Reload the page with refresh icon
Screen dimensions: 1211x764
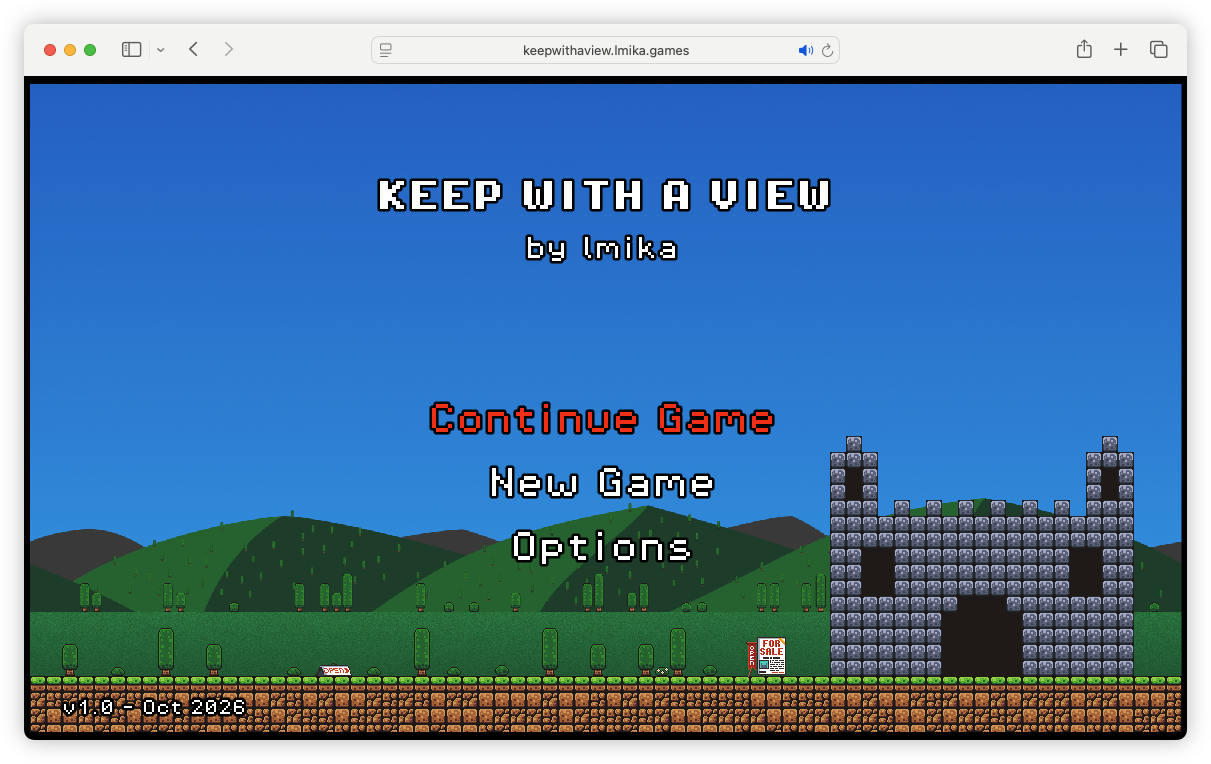[x=828, y=50]
